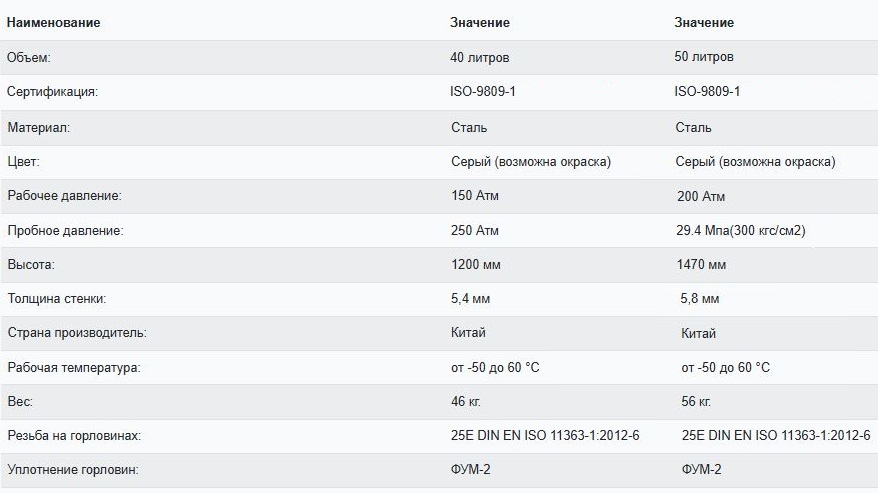Select the 200 Атм working pressure value

click(x=701, y=196)
